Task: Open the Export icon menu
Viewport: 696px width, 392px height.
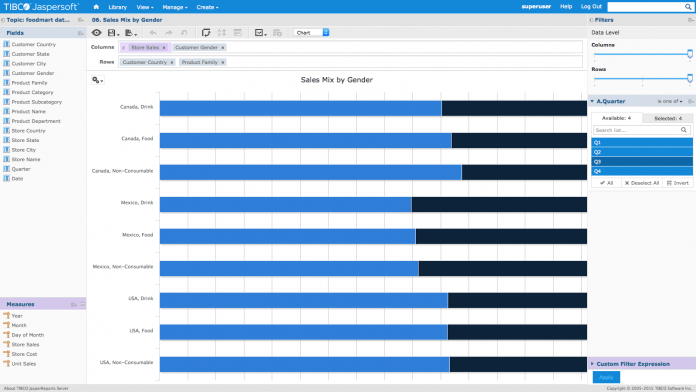Action: click(130, 33)
